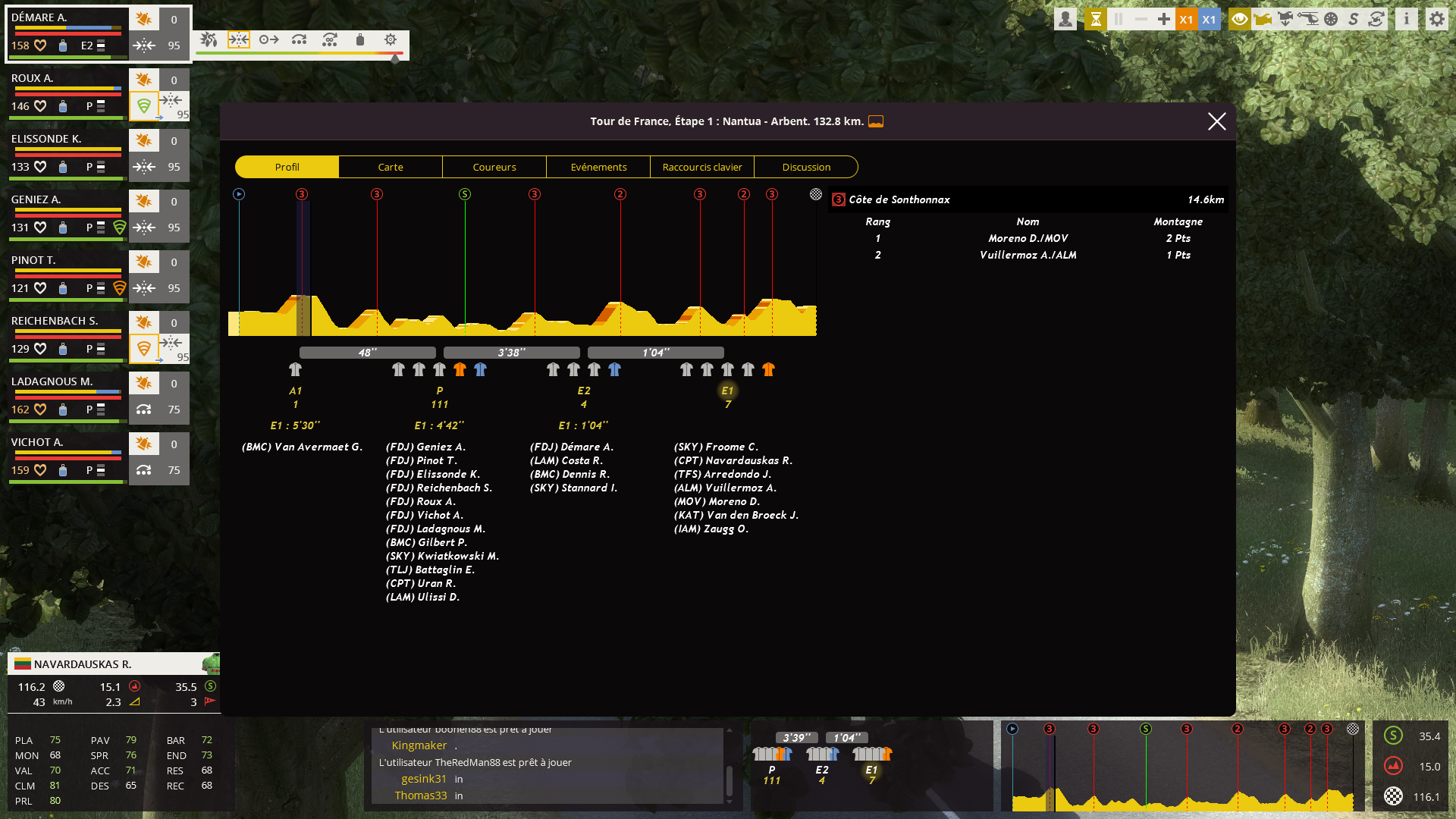
Task: Click the finish checkered marker on profile
Action: point(816,194)
